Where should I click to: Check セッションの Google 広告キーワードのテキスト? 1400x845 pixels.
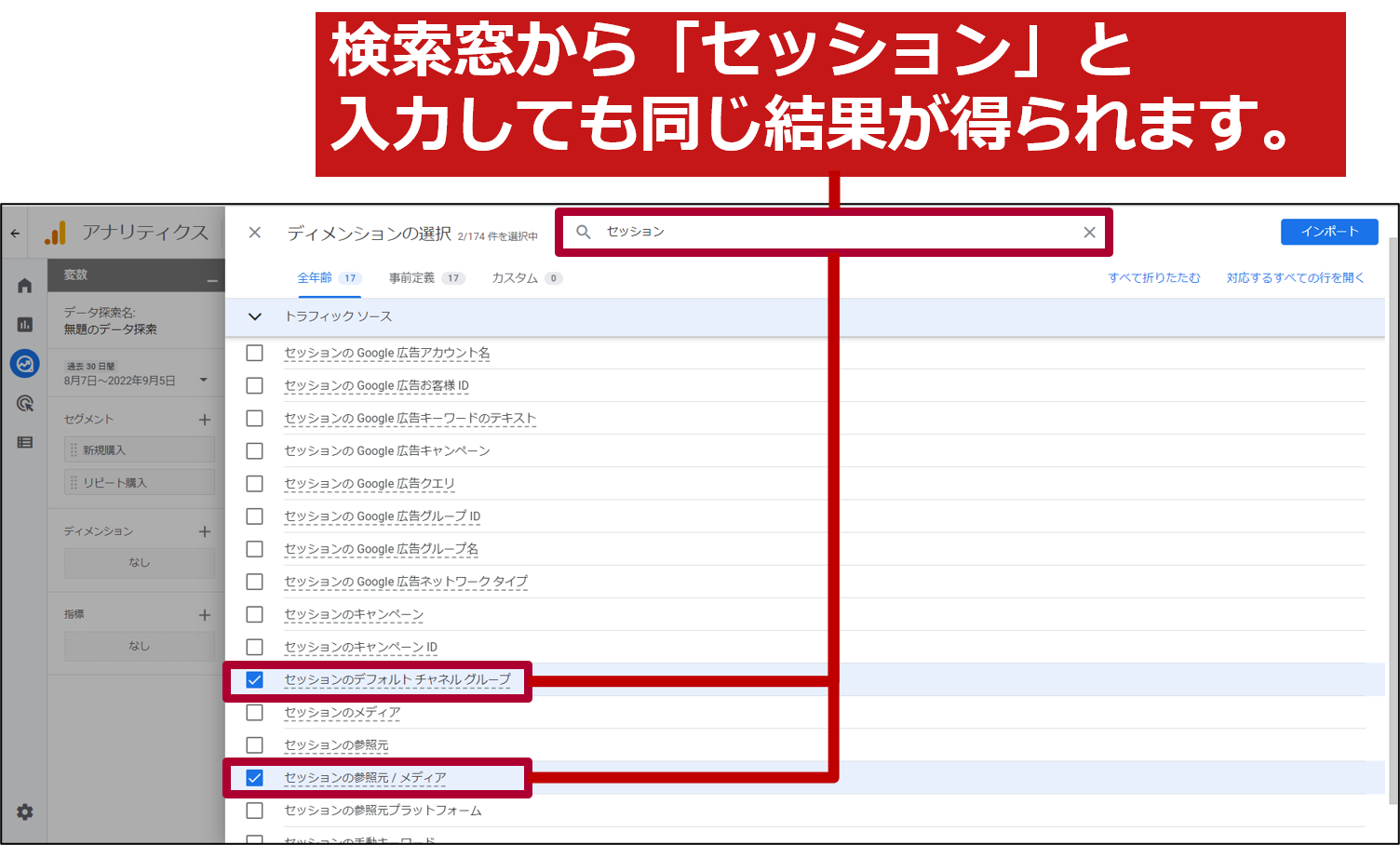pos(254,418)
